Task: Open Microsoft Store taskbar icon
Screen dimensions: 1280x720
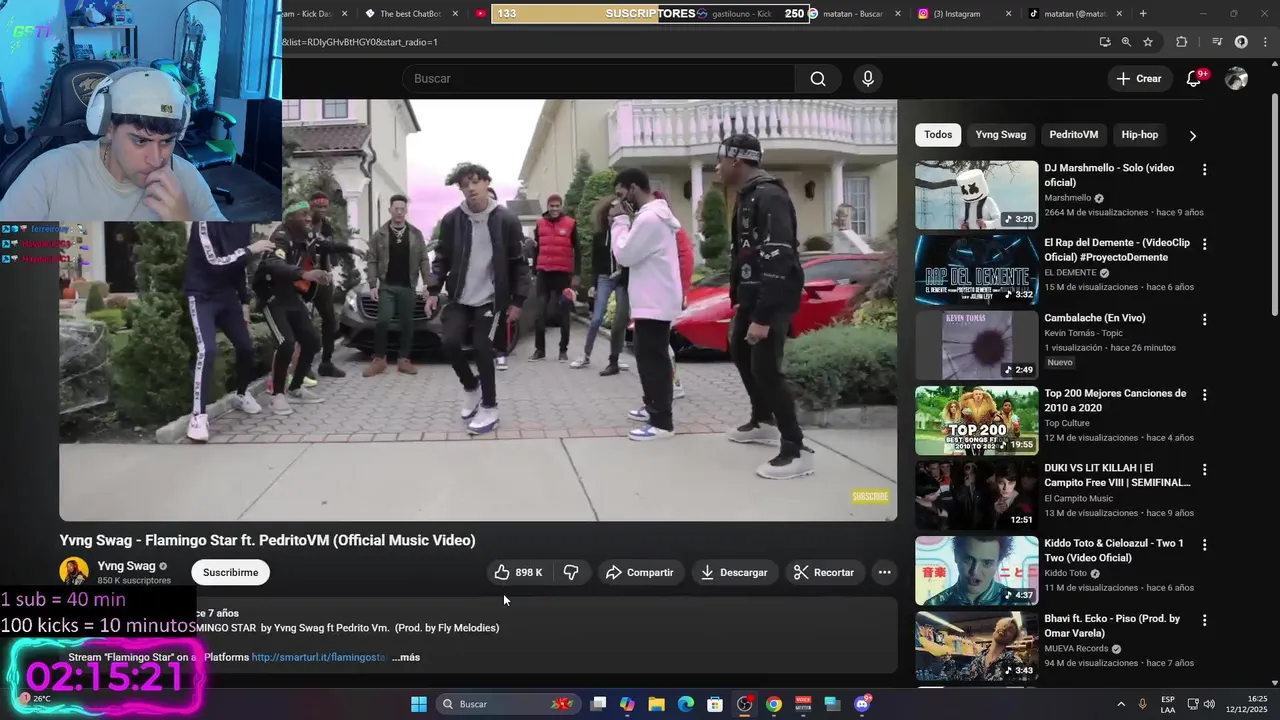Action: coord(715,704)
